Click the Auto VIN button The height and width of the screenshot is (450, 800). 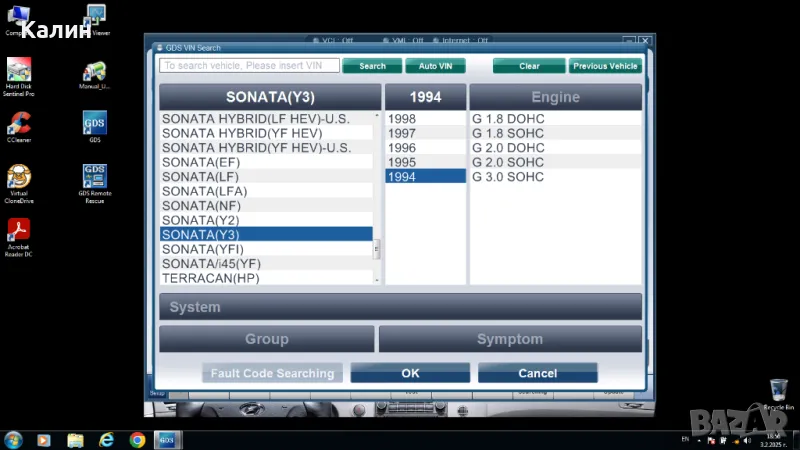pyautogui.click(x=435, y=66)
